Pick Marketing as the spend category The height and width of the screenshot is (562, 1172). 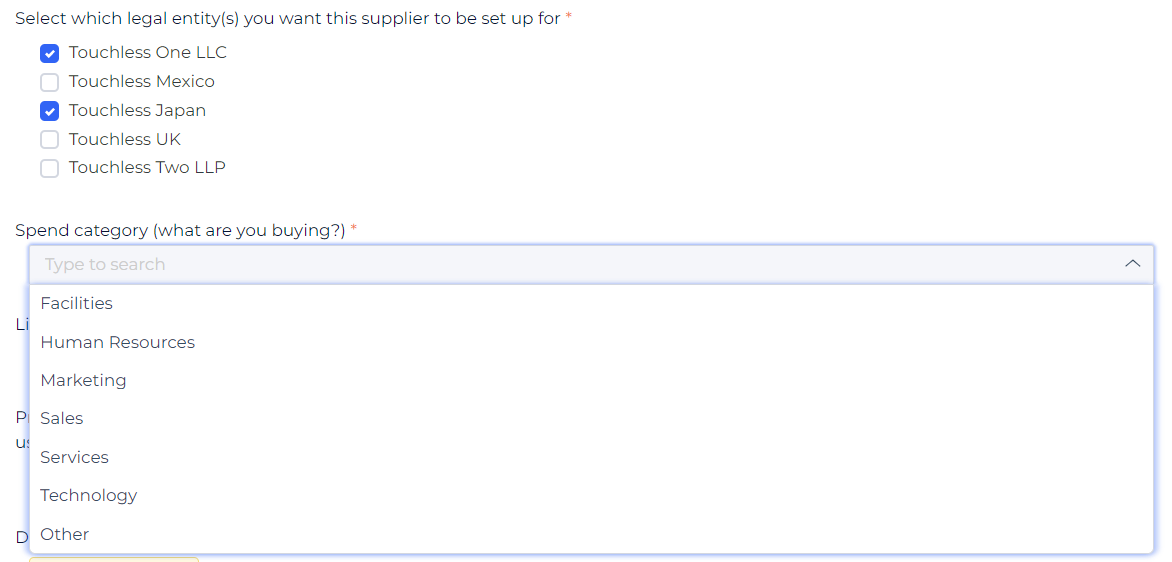[84, 380]
